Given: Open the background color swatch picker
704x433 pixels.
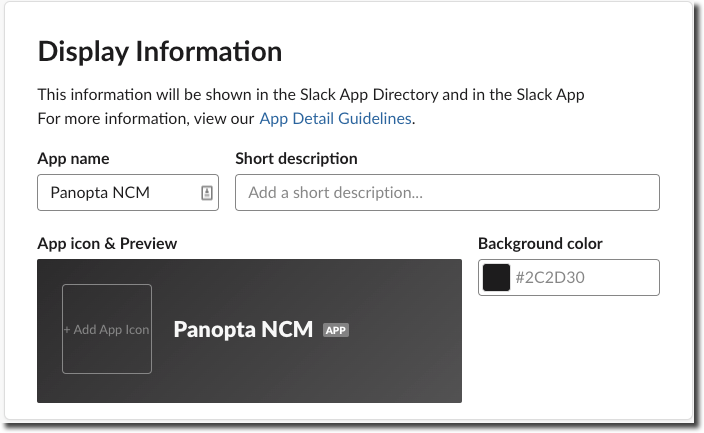Looking at the screenshot, I should (x=496, y=278).
